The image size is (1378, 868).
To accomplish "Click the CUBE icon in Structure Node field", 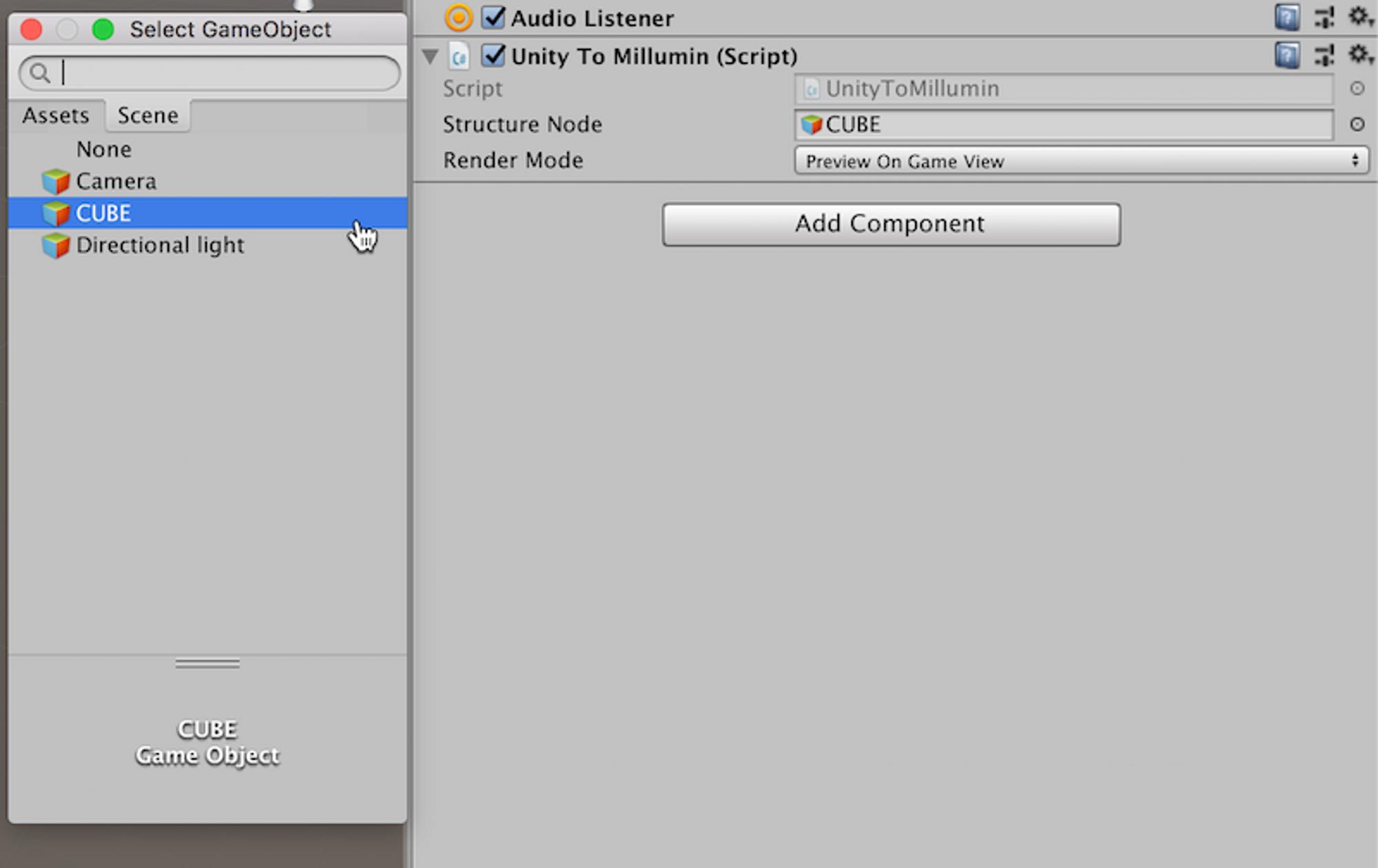I will (812, 125).
